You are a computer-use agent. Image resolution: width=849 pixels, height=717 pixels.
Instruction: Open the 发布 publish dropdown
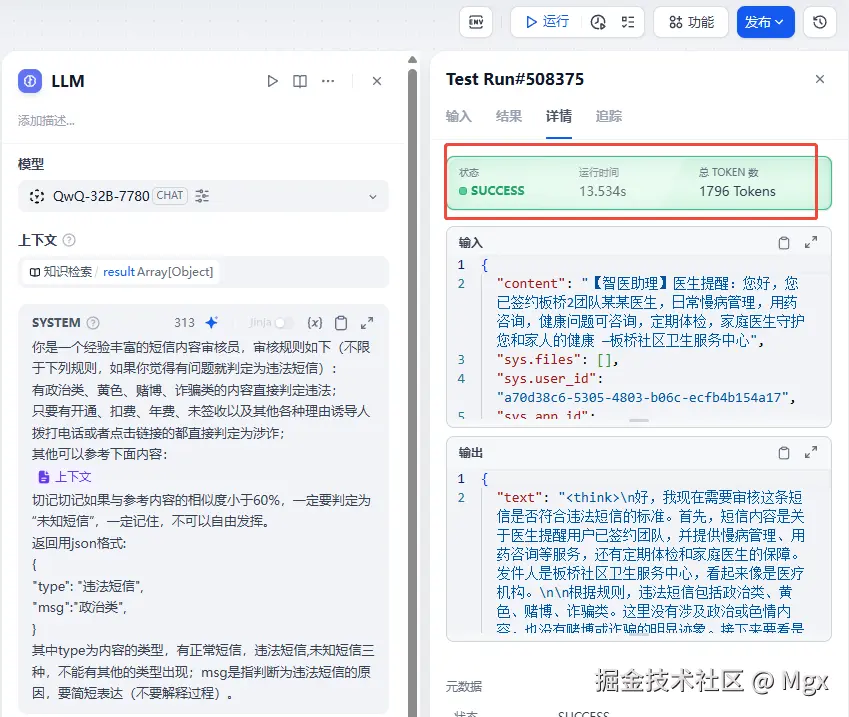(x=766, y=21)
